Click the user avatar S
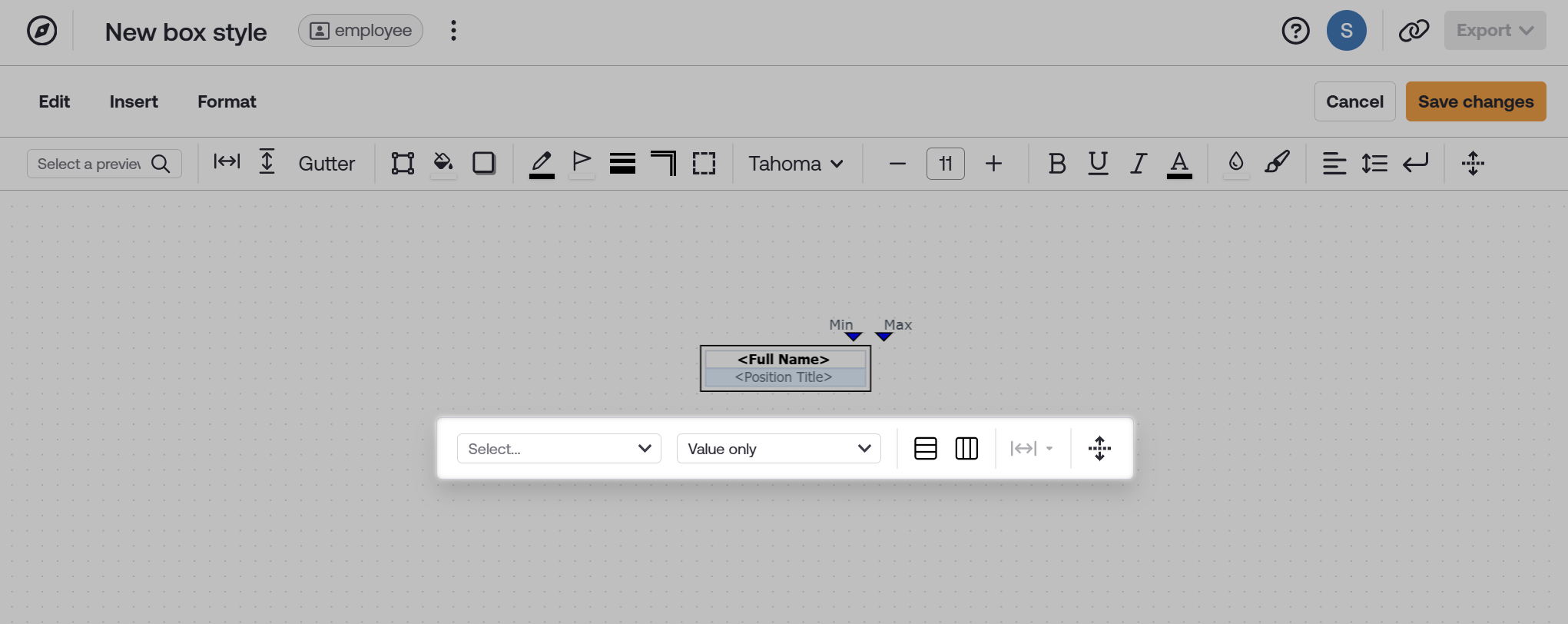The width and height of the screenshot is (1568, 624). click(1346, 31)
